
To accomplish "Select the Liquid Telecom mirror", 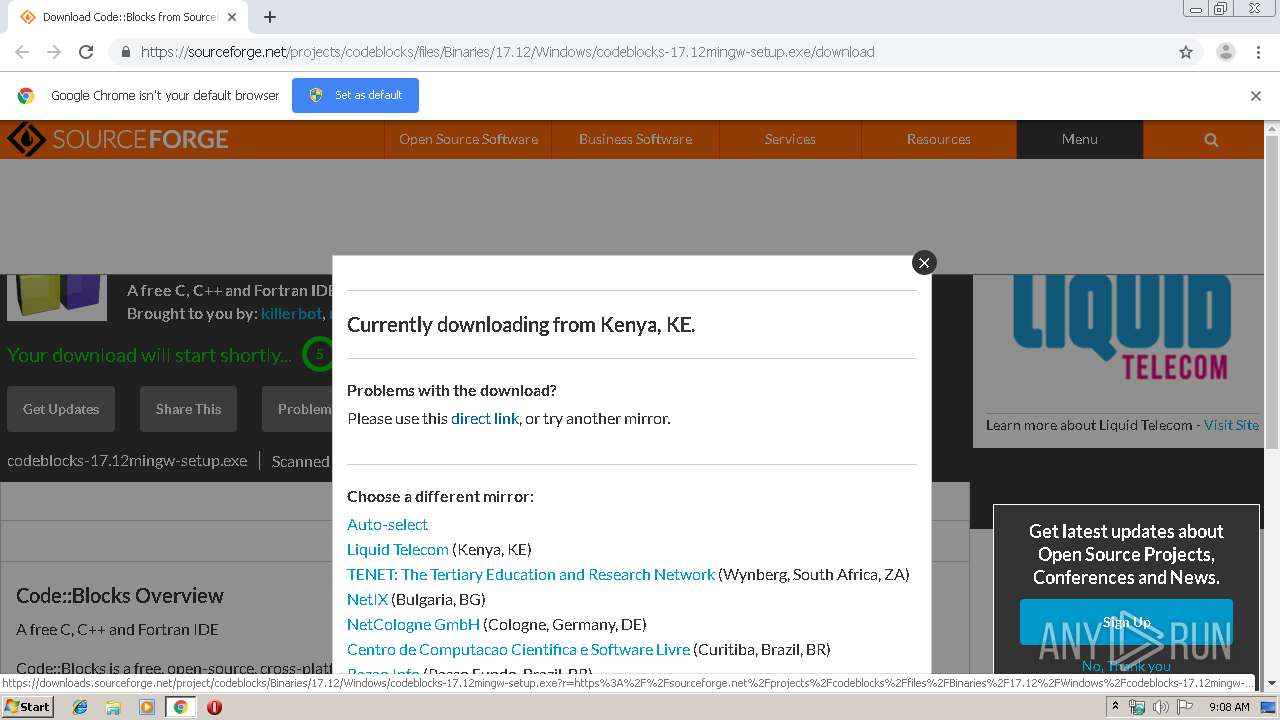I will point(398,549).
